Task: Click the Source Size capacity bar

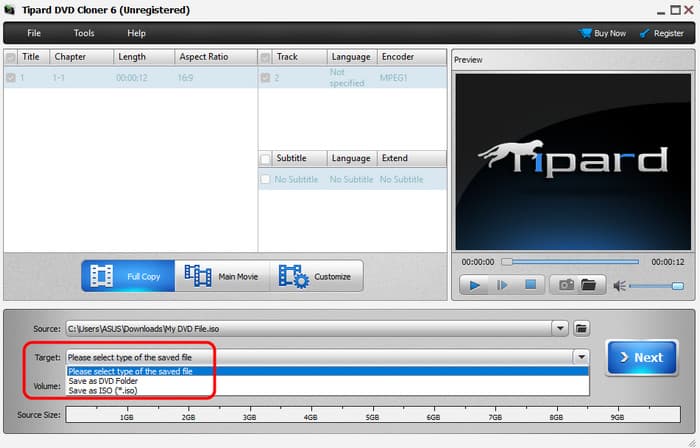Action: tap(373, 415)
